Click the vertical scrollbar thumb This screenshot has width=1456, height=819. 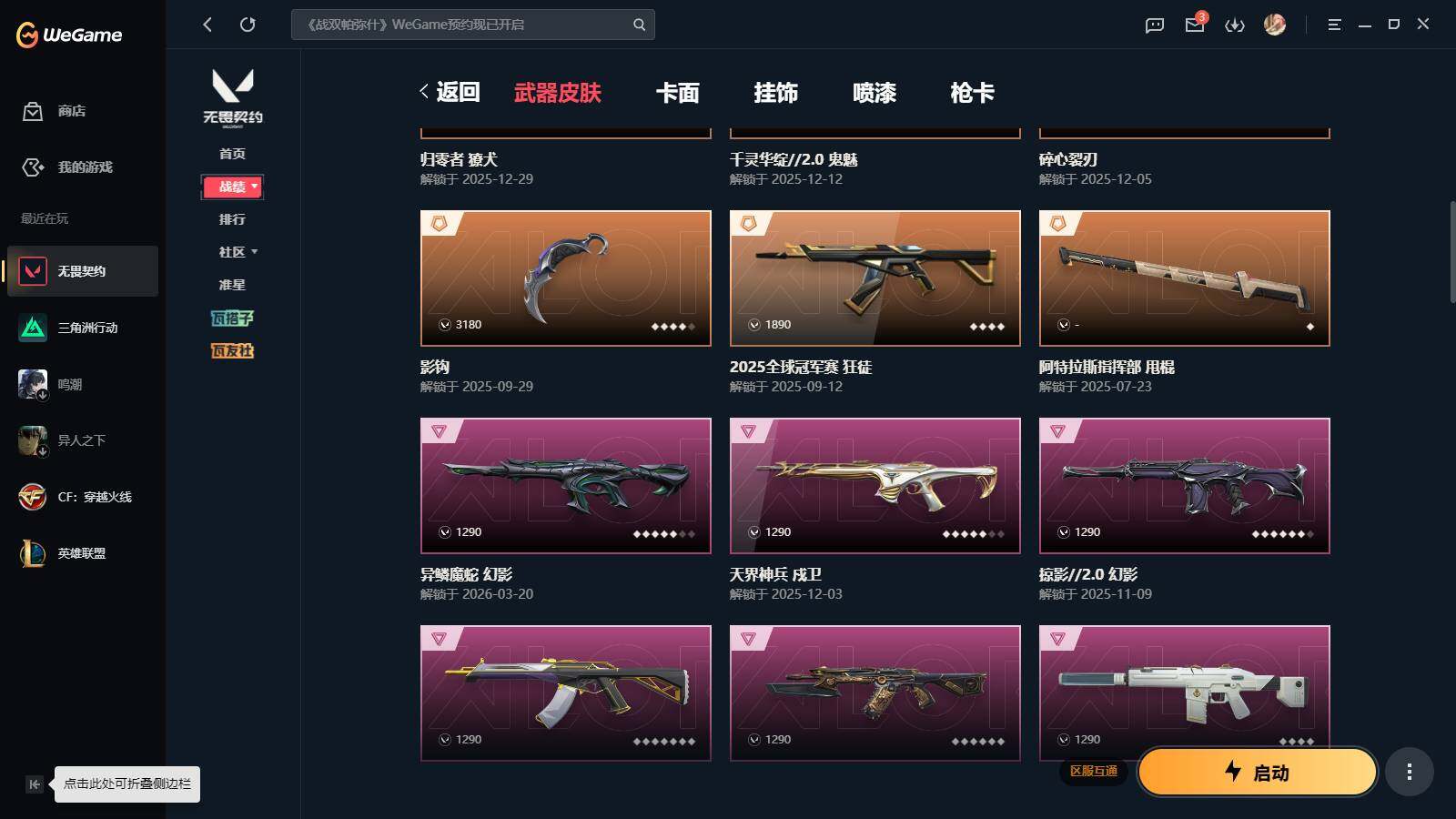click(x=1452, y=252)
